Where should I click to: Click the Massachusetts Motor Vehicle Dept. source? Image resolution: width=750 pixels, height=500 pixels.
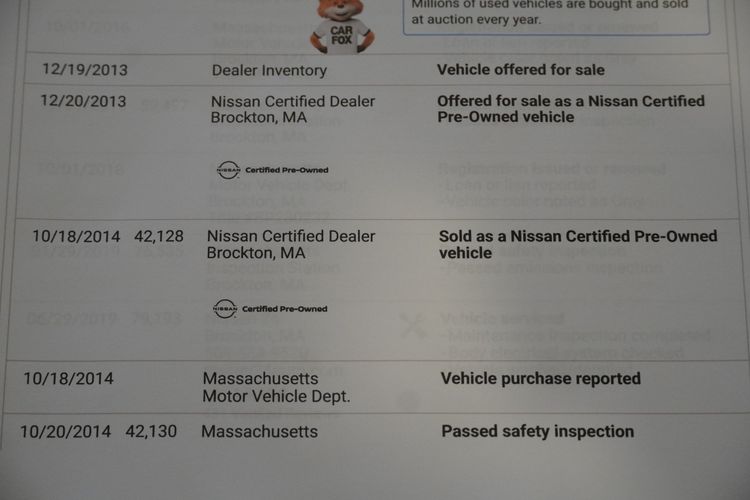click(x=276, y=387)
